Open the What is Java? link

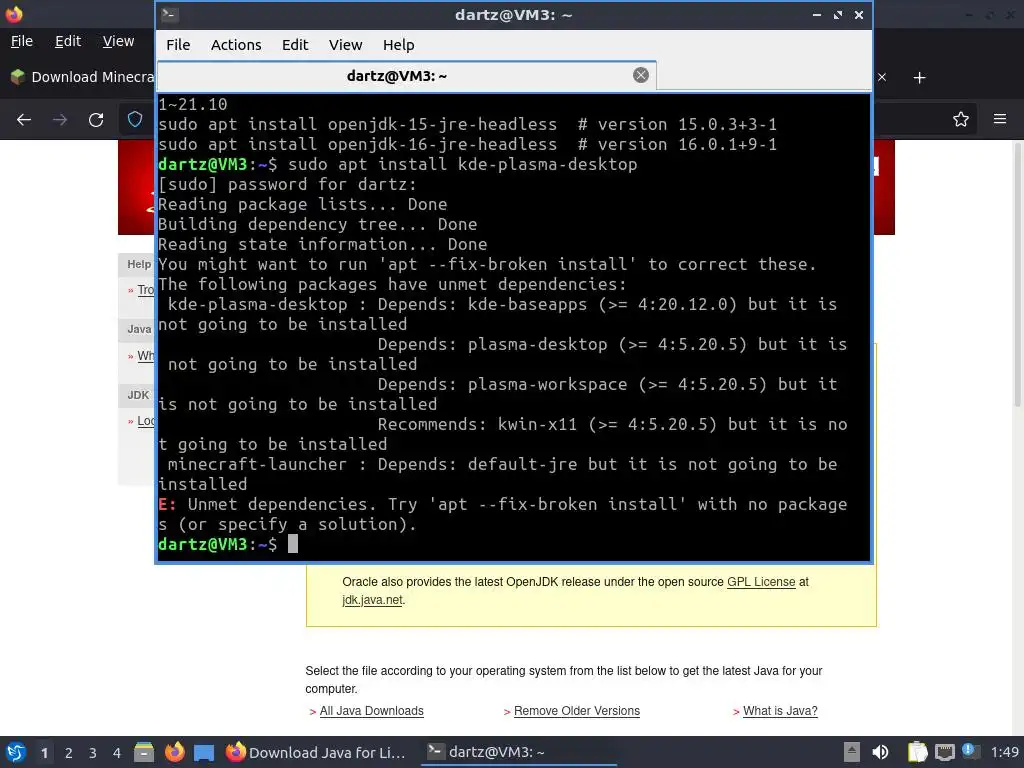(x=780, y=711)
